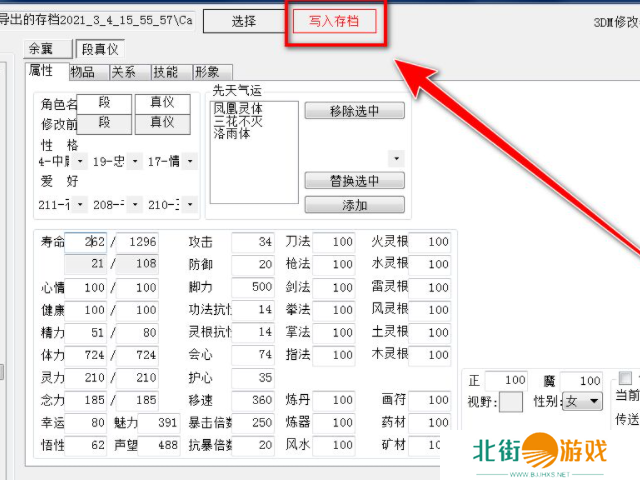640x480 pixels.
Task: Go to the 形象 tab
Action: (x=207, y=72)
